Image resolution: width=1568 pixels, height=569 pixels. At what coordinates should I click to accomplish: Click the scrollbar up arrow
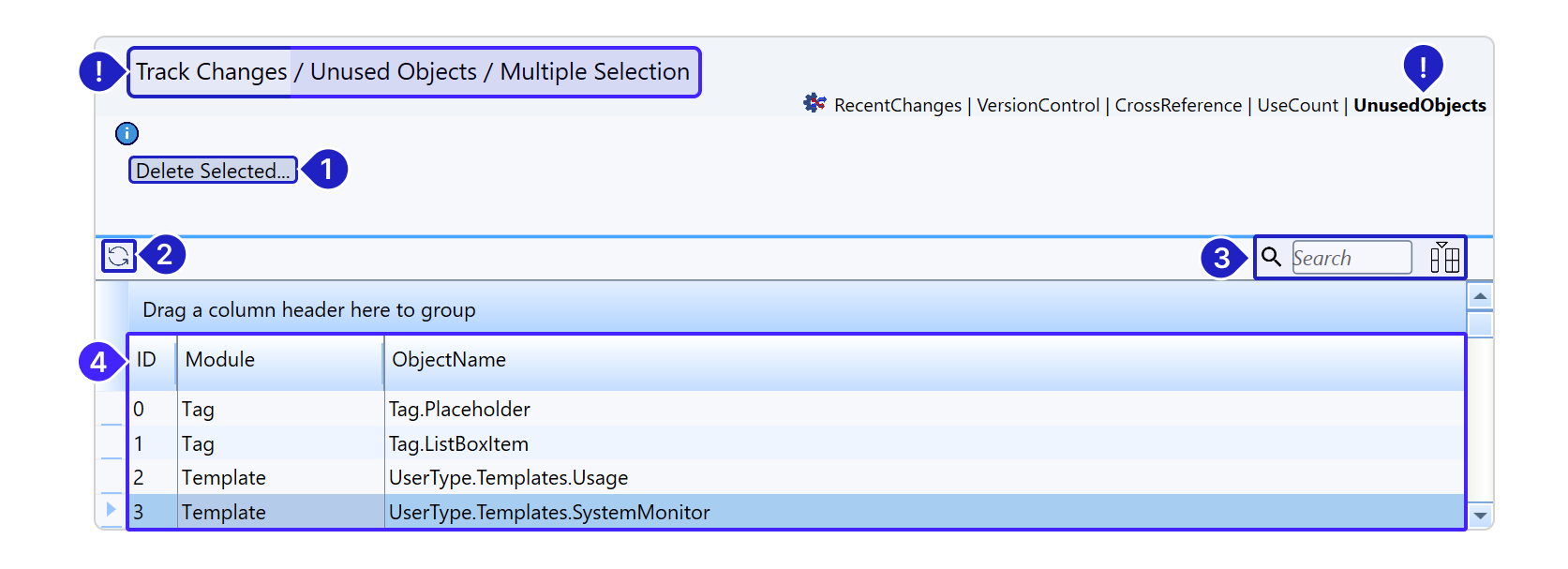tap(1480, 297)
